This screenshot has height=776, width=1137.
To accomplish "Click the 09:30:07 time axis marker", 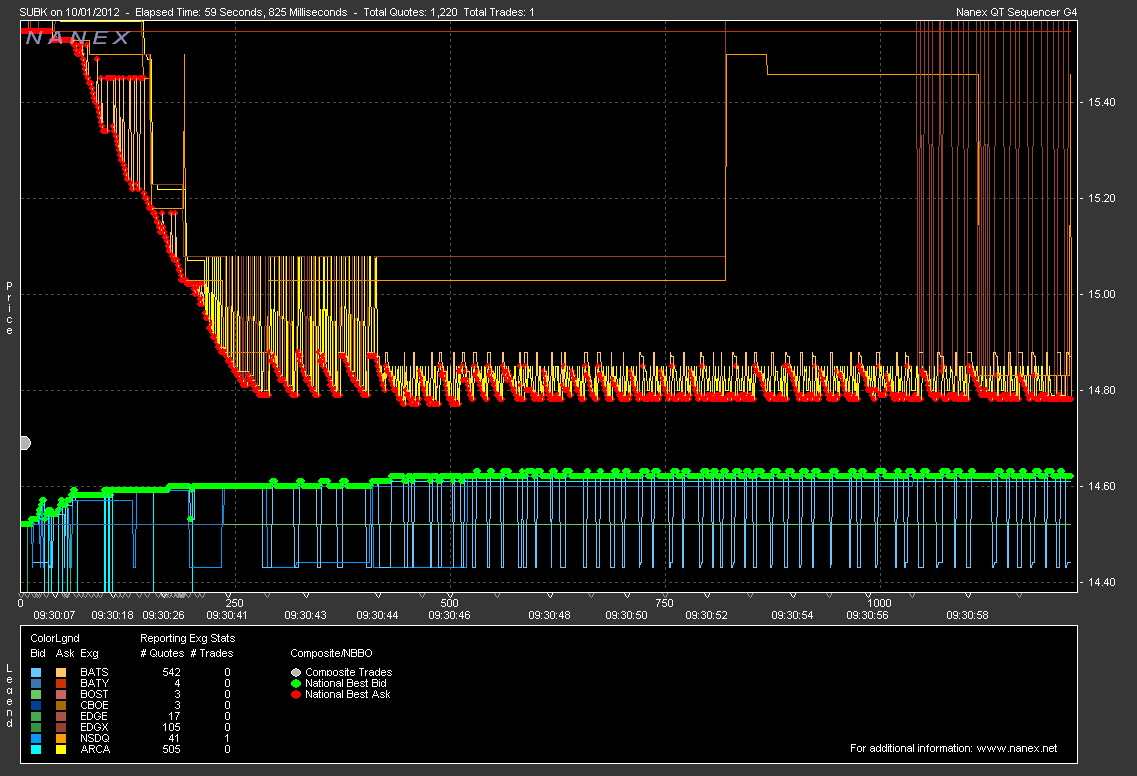I will point(55,615).
